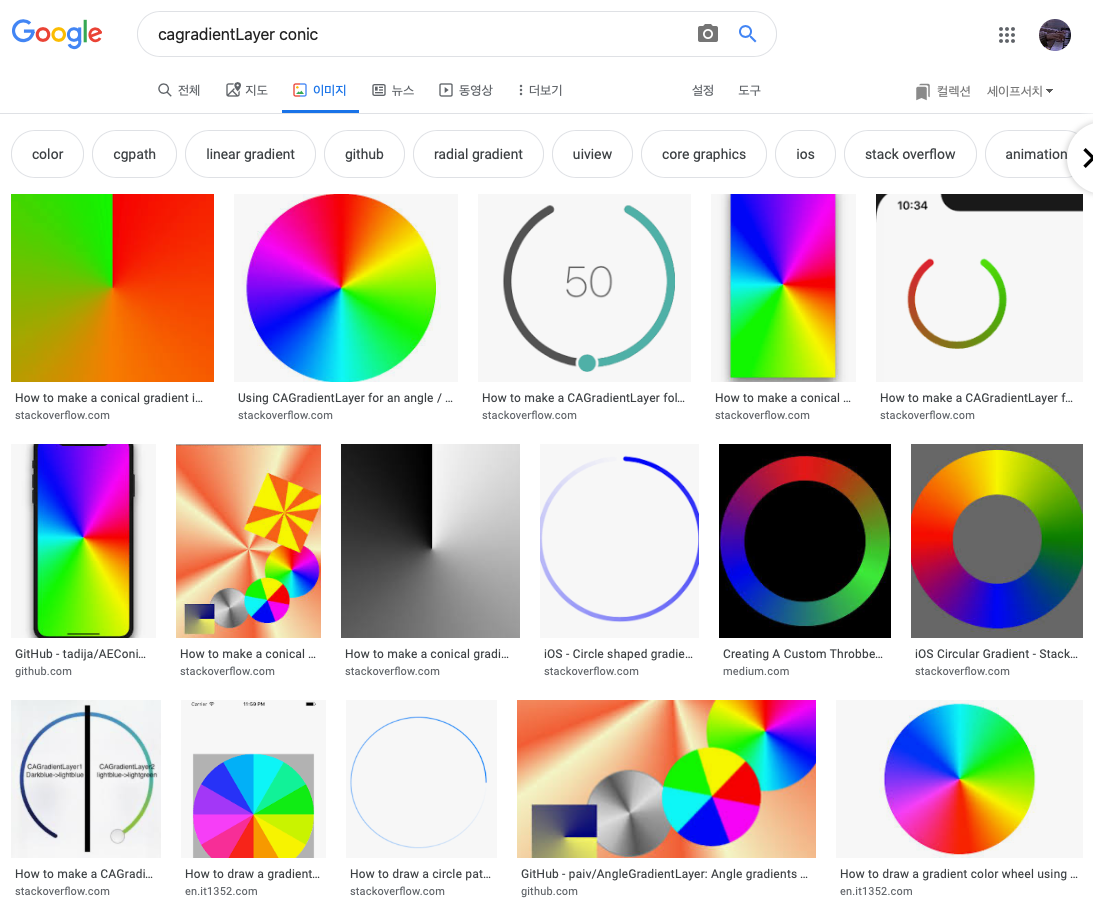Open 도구 tools

(x=749, y=90)
